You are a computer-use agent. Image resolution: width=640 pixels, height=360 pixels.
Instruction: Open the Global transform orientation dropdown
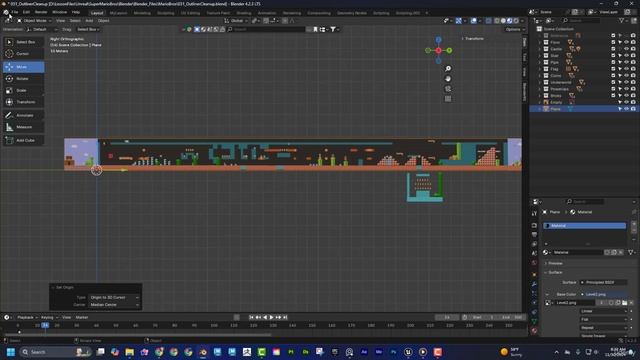[x=236, y=20]
